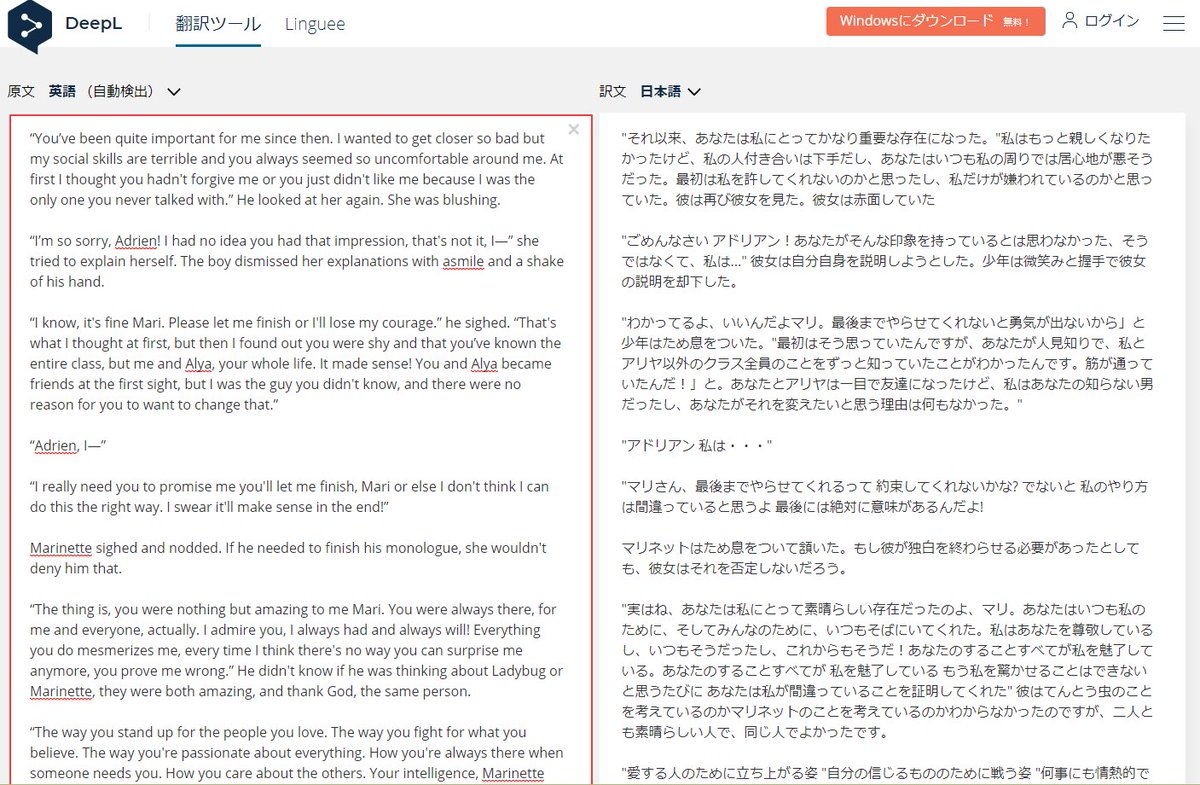The height and width of the screenshot is (785, 1200).
Task: Click source paragraph "The way you stand up"
Action: pyautogui.click(x=297, y=753)
